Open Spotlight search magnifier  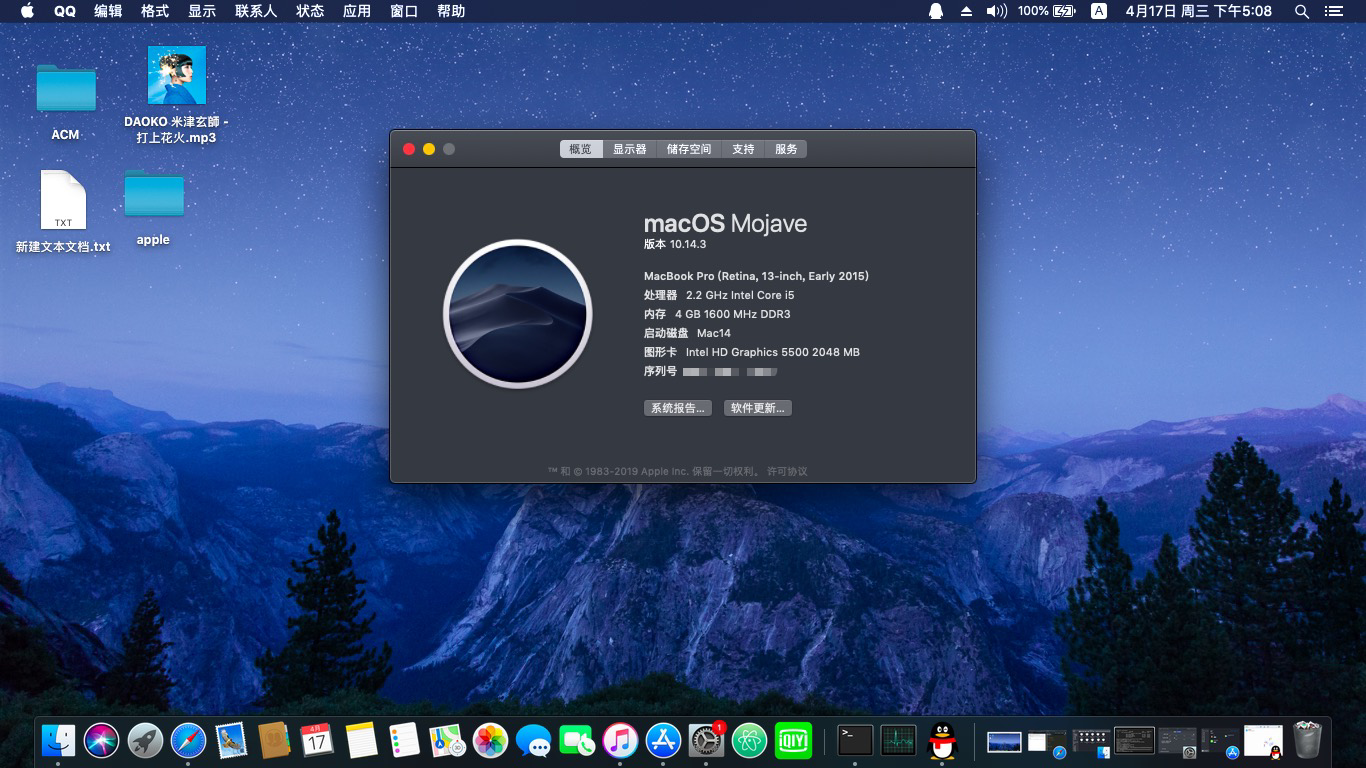click(x=1302, y=11)
